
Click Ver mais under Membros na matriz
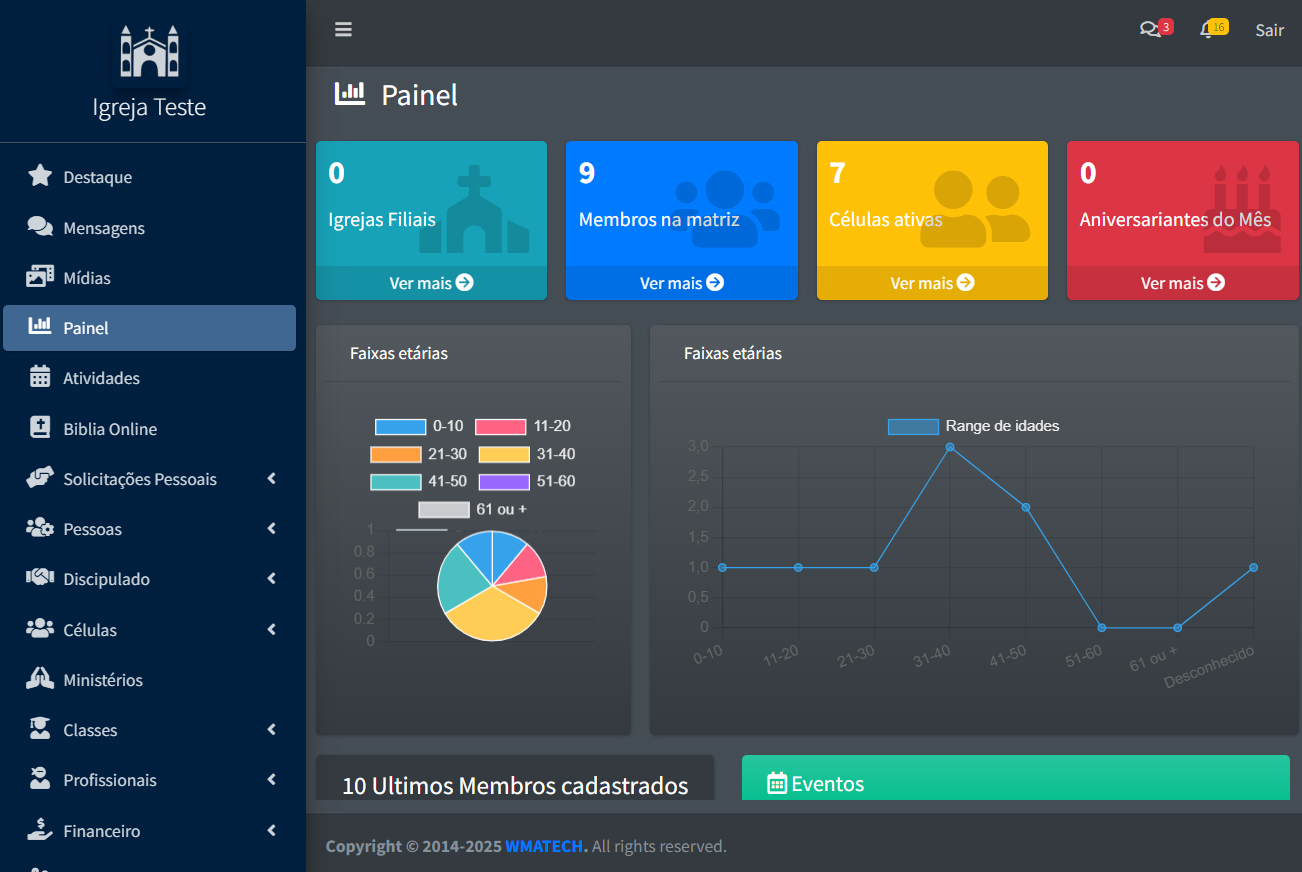[x=681, y=283]
